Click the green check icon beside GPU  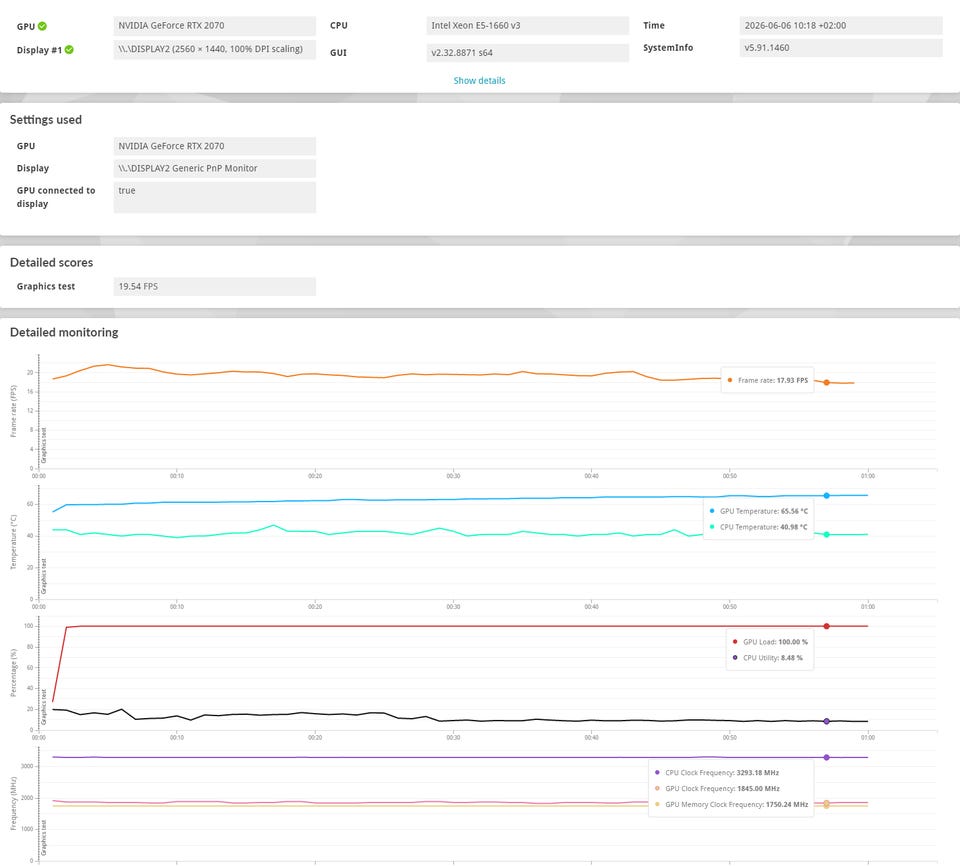point(42,26)
